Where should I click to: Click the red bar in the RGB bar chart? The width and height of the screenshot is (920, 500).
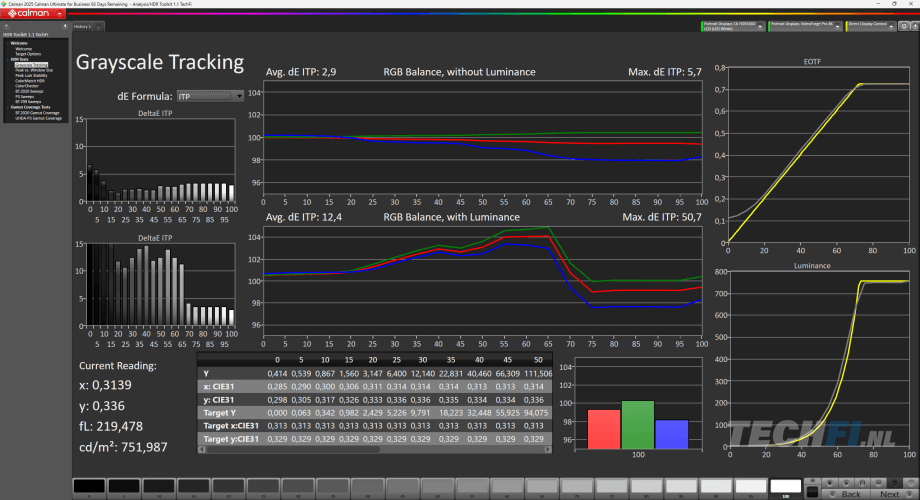tap(604, 429)
